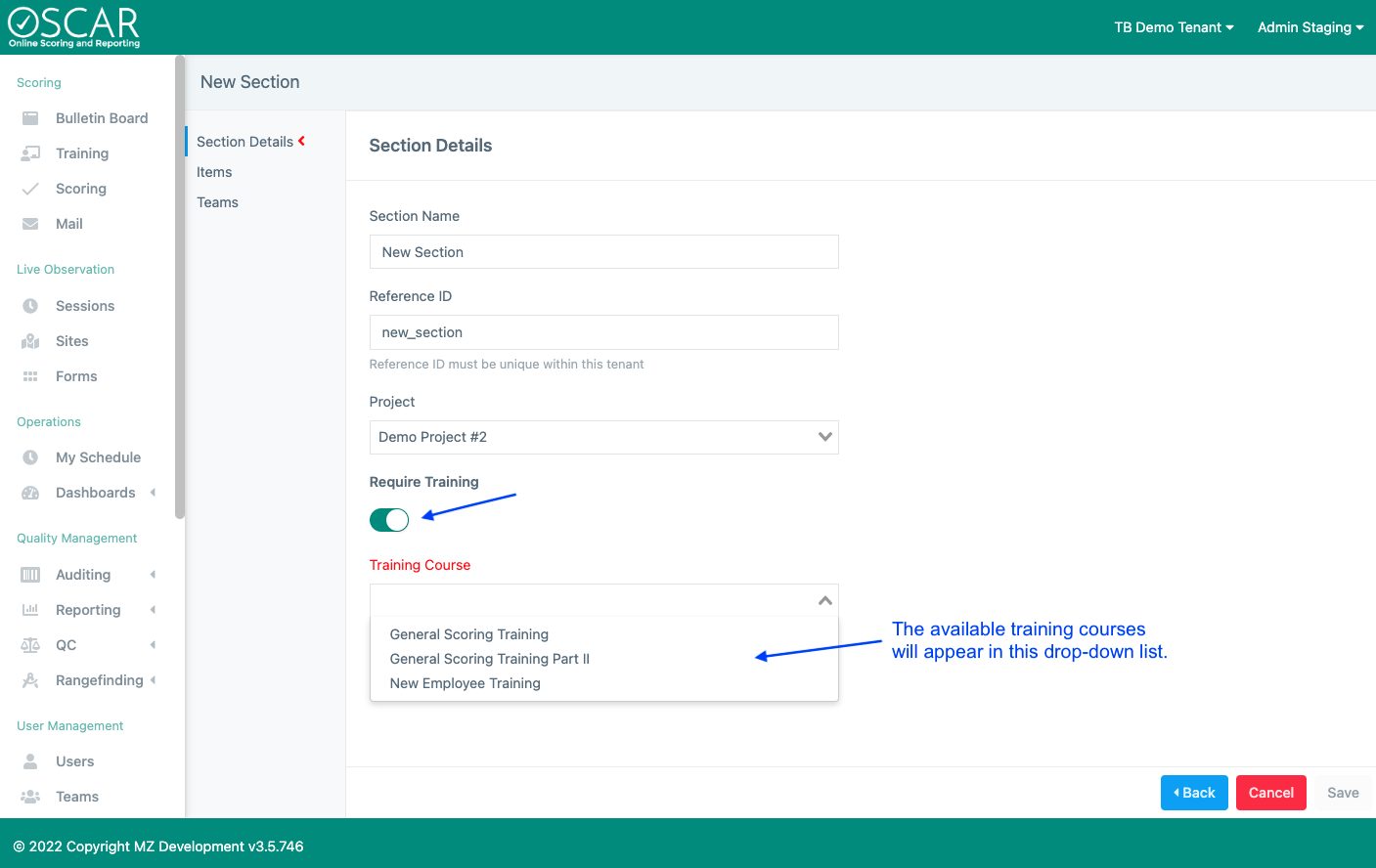Click the QC balance scale icon
Image resolution: width=1376 pixels, height=868 pixels.
pos(30,645)
